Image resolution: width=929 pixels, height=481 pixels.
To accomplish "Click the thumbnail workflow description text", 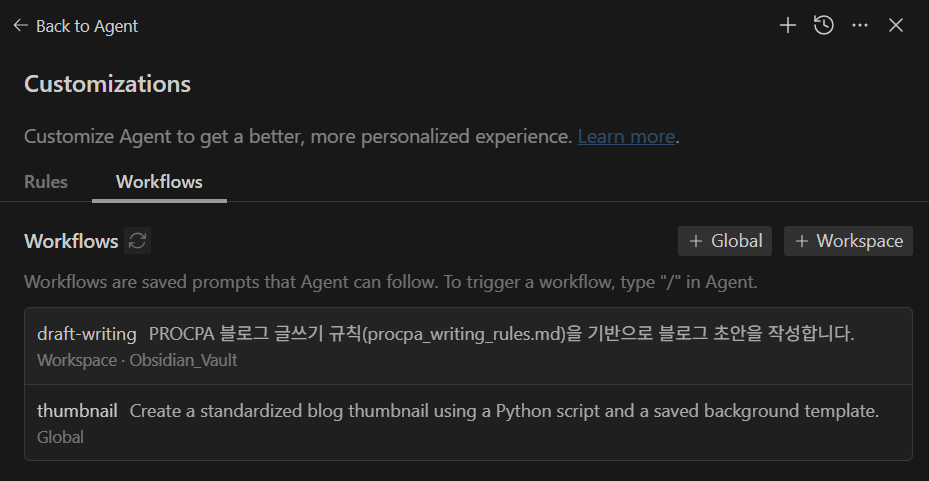I will 504,411.
